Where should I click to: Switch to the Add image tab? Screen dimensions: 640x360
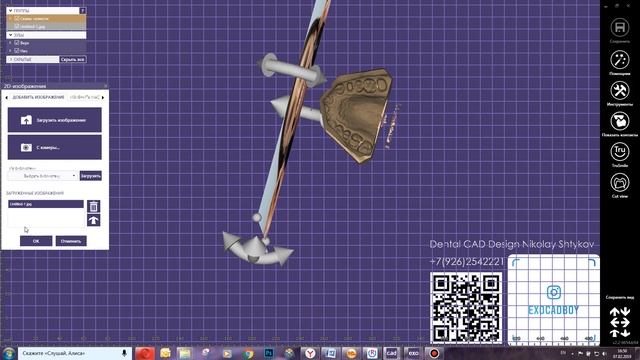coord(38,97)
